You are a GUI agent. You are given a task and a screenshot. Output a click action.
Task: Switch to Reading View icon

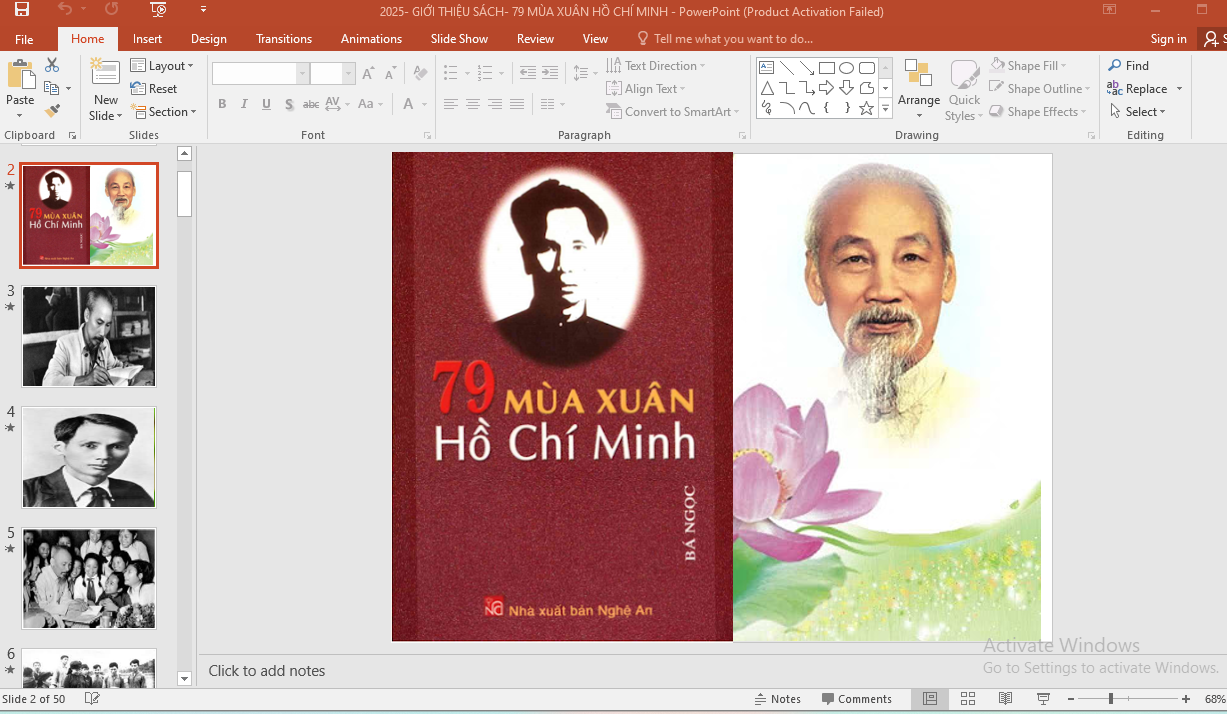[x=1005, y=699]
